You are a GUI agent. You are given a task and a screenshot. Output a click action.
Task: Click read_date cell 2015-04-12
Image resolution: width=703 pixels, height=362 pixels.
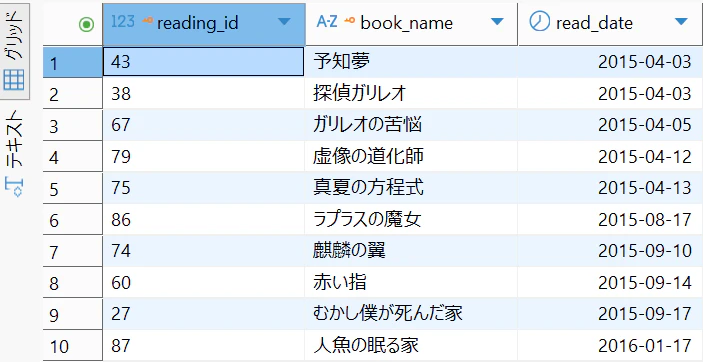[611, 157]
